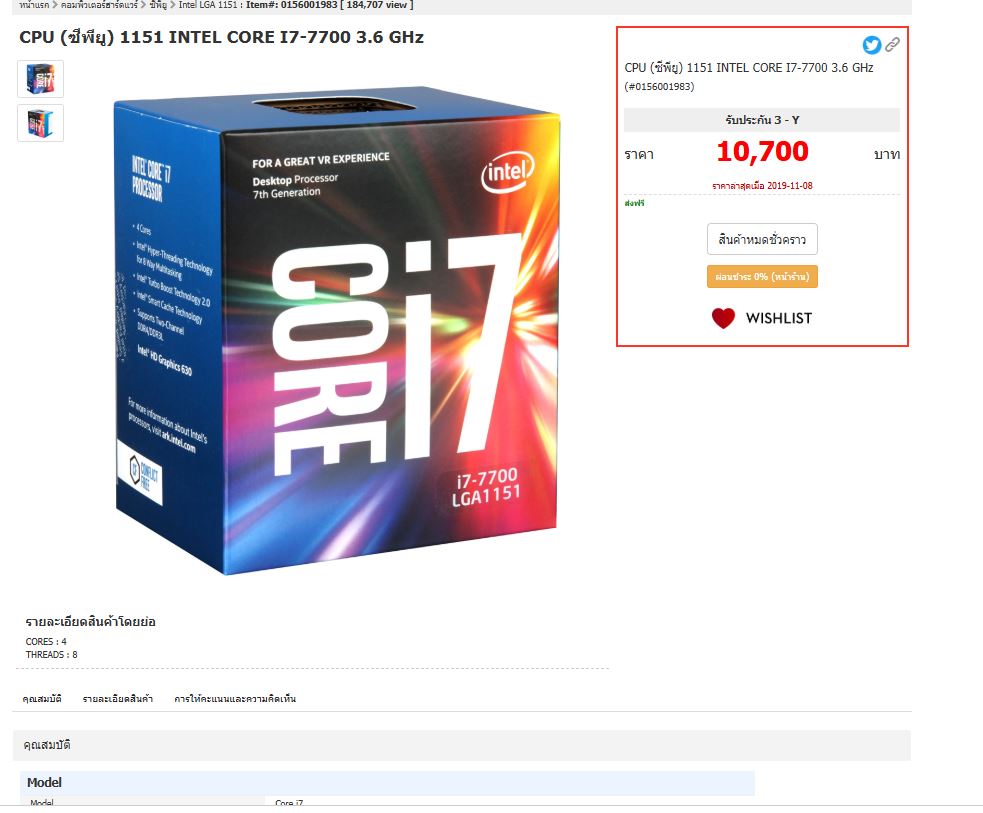Click the product title heading
Viewport: 983px width, 813px height.
[x=221, y=38]
